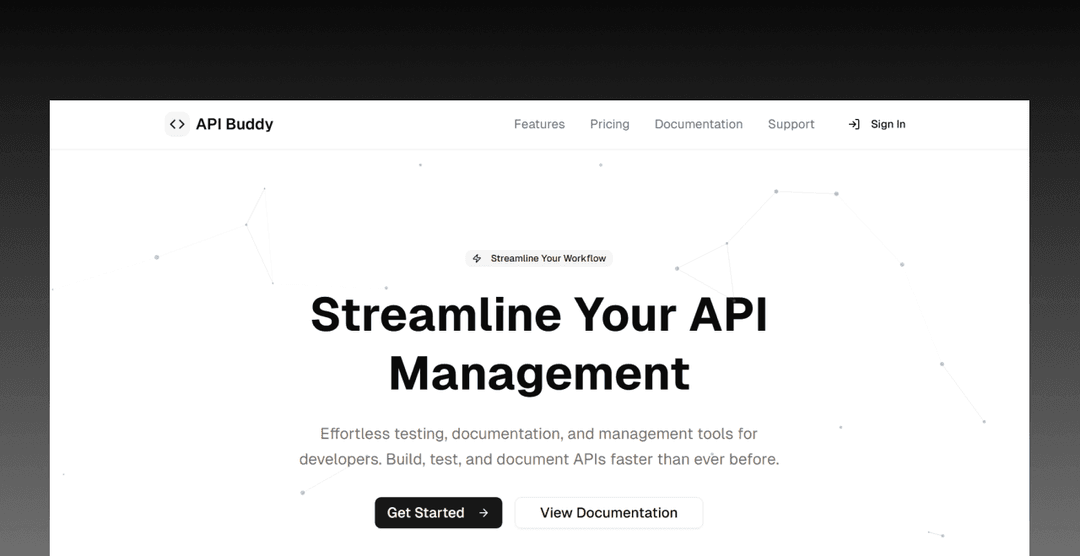Open the Features navigation link
This screenshot has height=556, width=1080.
pyautogui.click(x=539, y=124)
